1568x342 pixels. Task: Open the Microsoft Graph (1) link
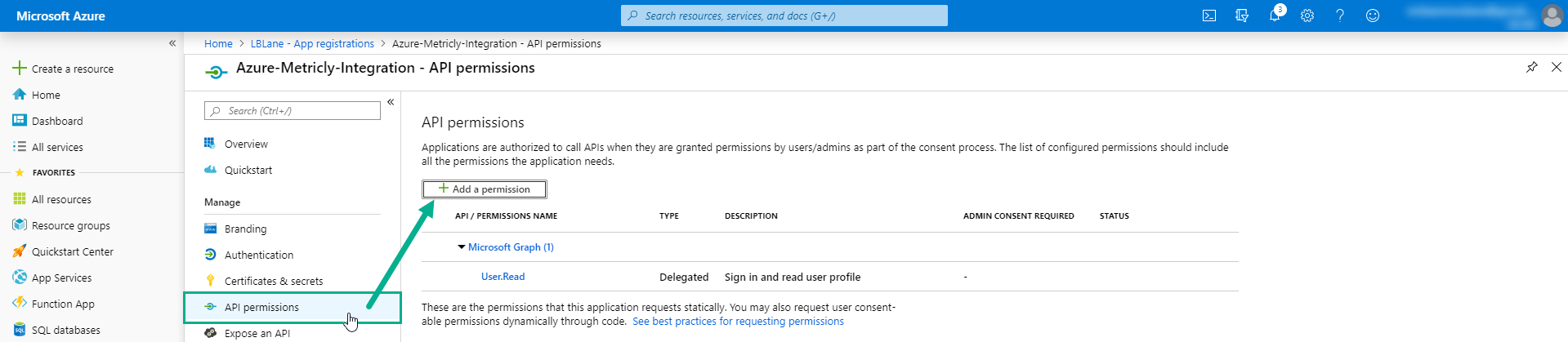point(511,247)
